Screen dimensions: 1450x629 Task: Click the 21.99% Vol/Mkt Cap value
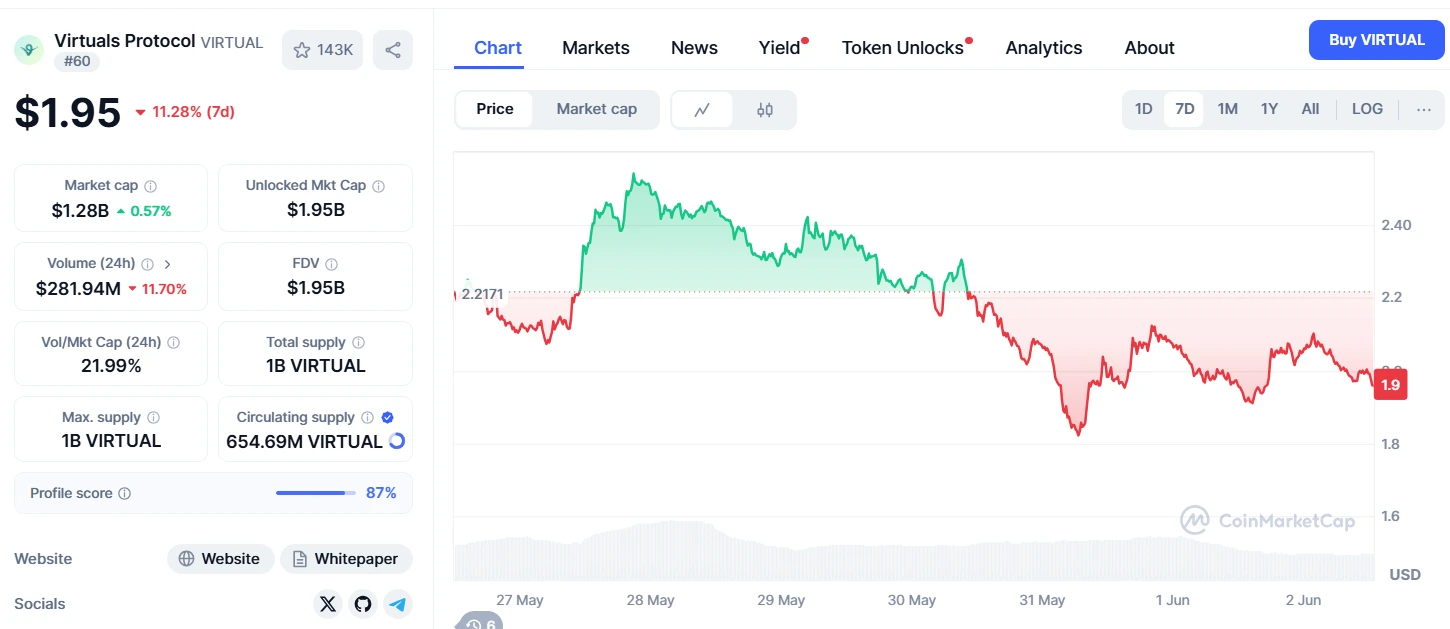click(111, 366)
